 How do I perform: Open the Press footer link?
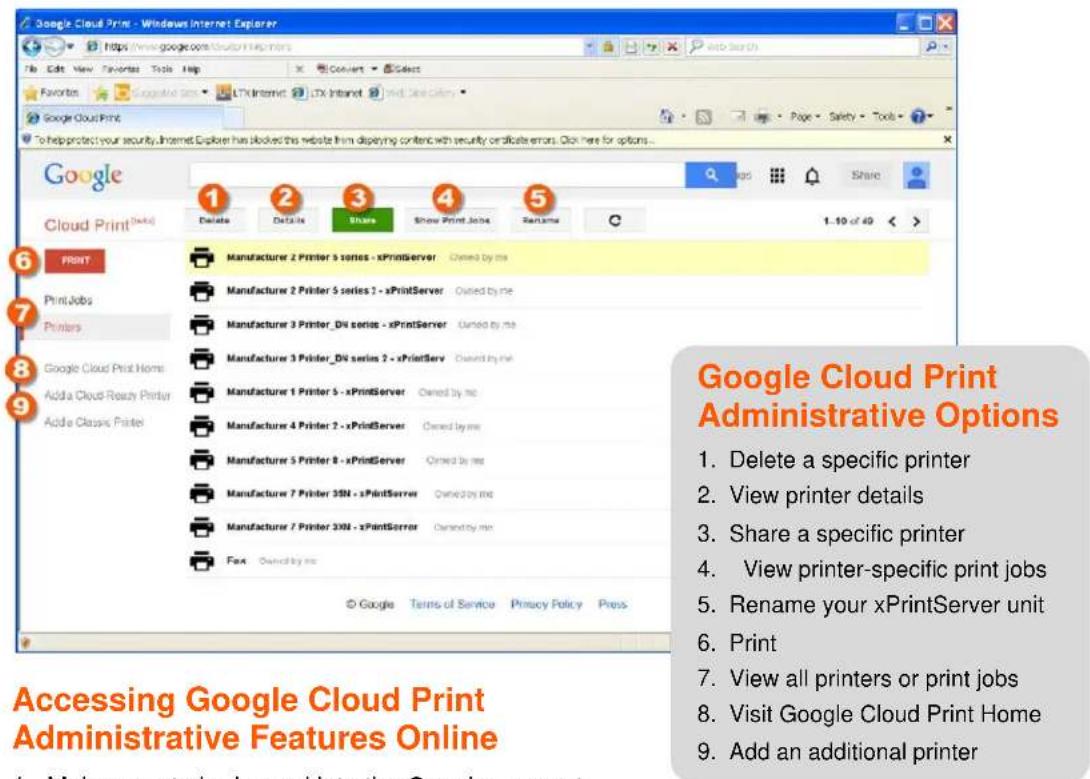612,604
